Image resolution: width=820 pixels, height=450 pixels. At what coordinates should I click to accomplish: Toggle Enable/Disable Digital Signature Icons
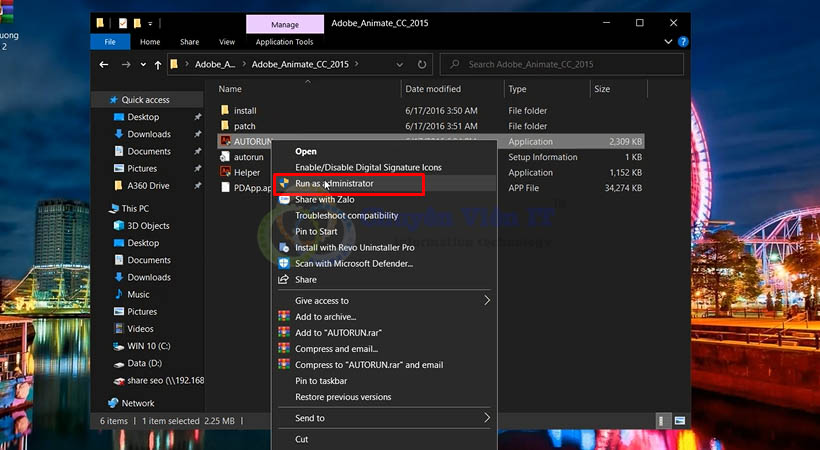(368, 168)
